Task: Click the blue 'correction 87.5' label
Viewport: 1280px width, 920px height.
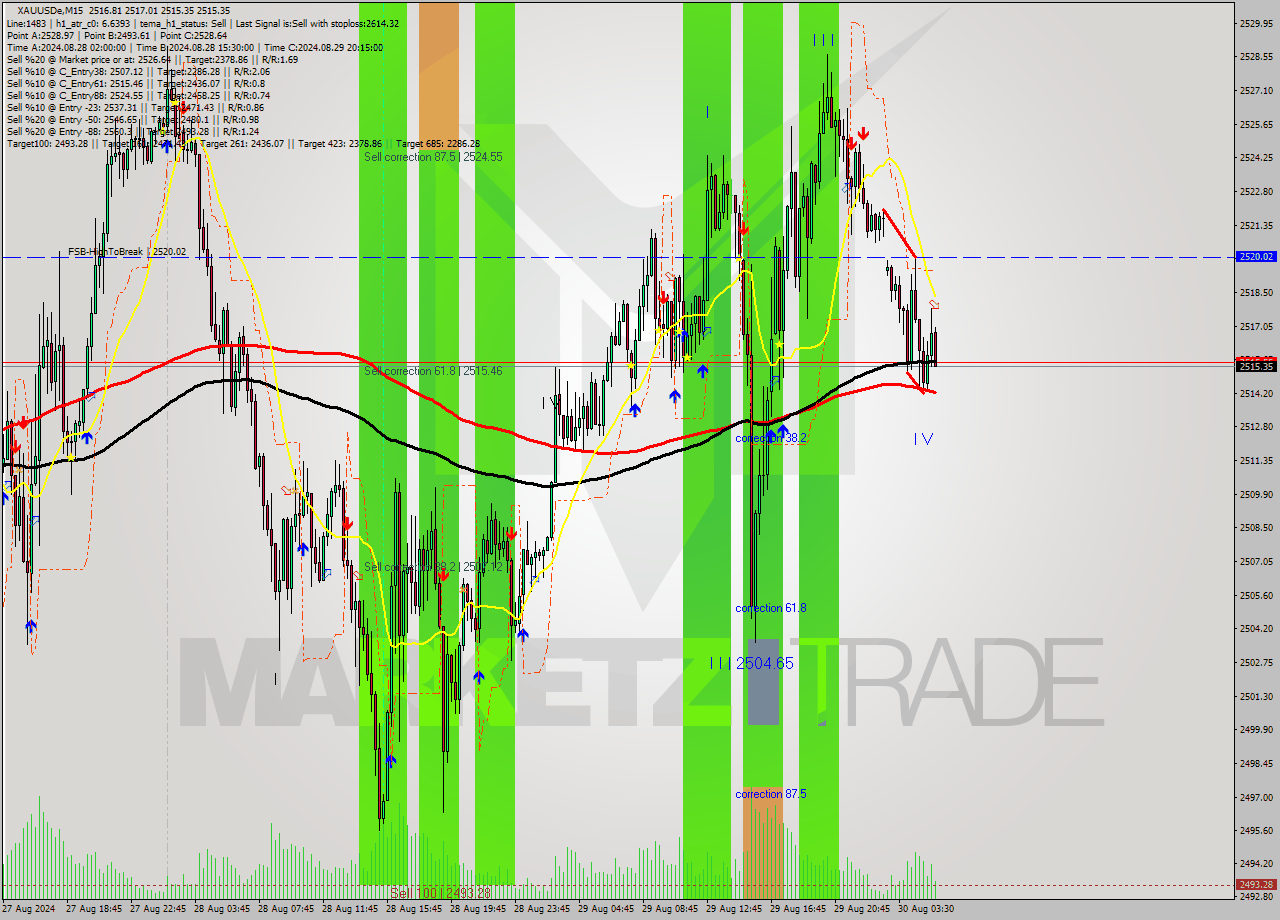Action: [770, 794]
